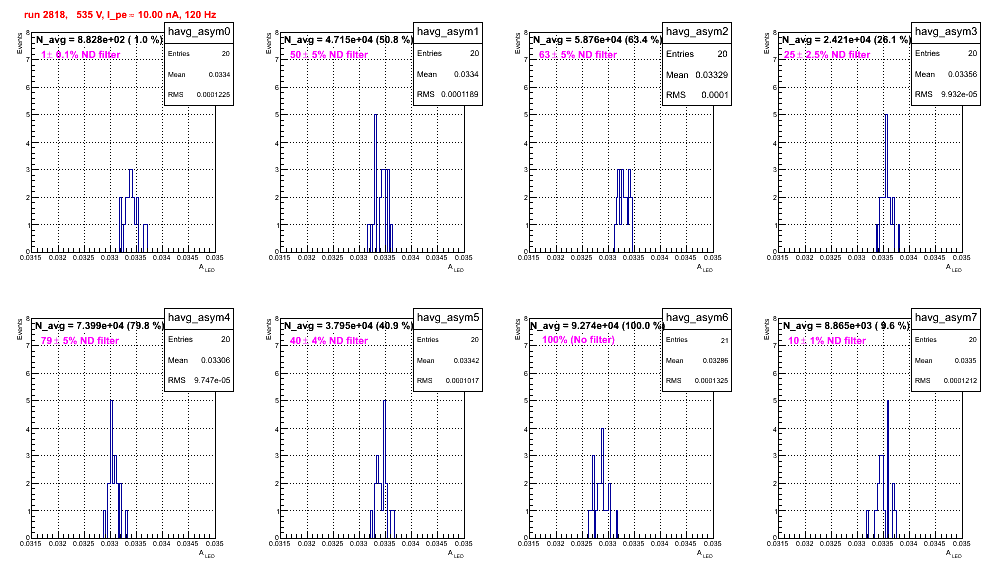
Task: Click the histogram peak bar in havg_asym6 plot
Action: coord(602,483)
